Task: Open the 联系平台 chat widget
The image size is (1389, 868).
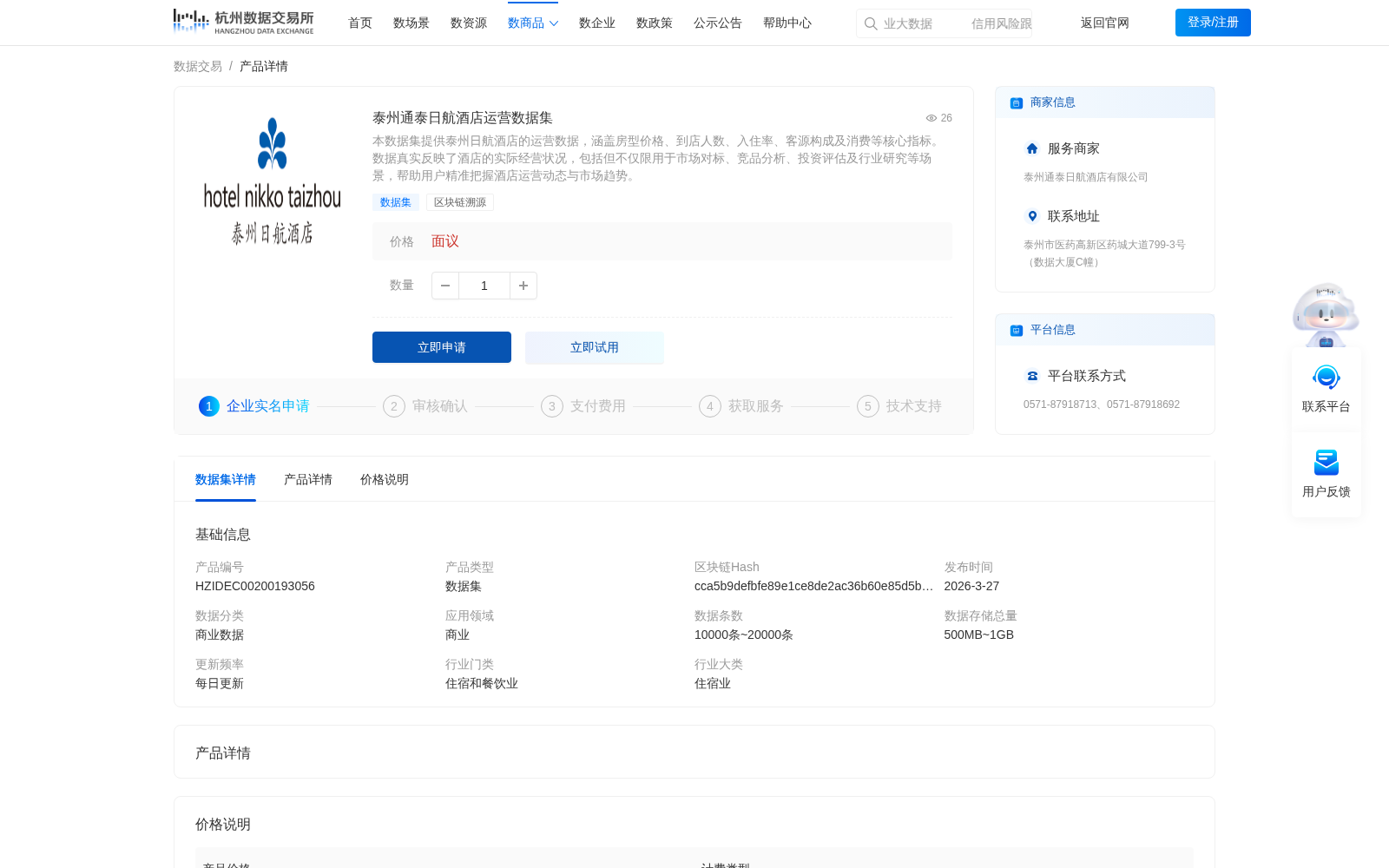Action: click(x=1326, y=388)
